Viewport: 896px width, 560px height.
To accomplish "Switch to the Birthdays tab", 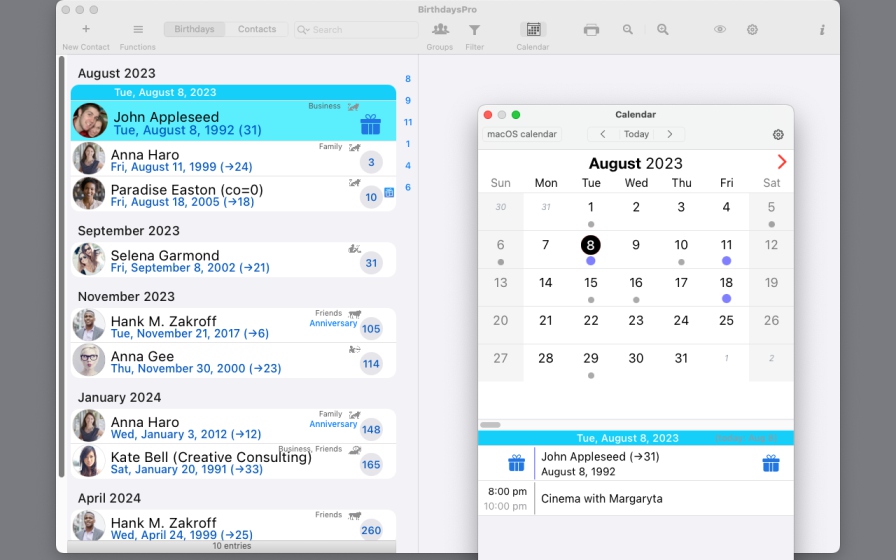I will [x=194, y=29].
